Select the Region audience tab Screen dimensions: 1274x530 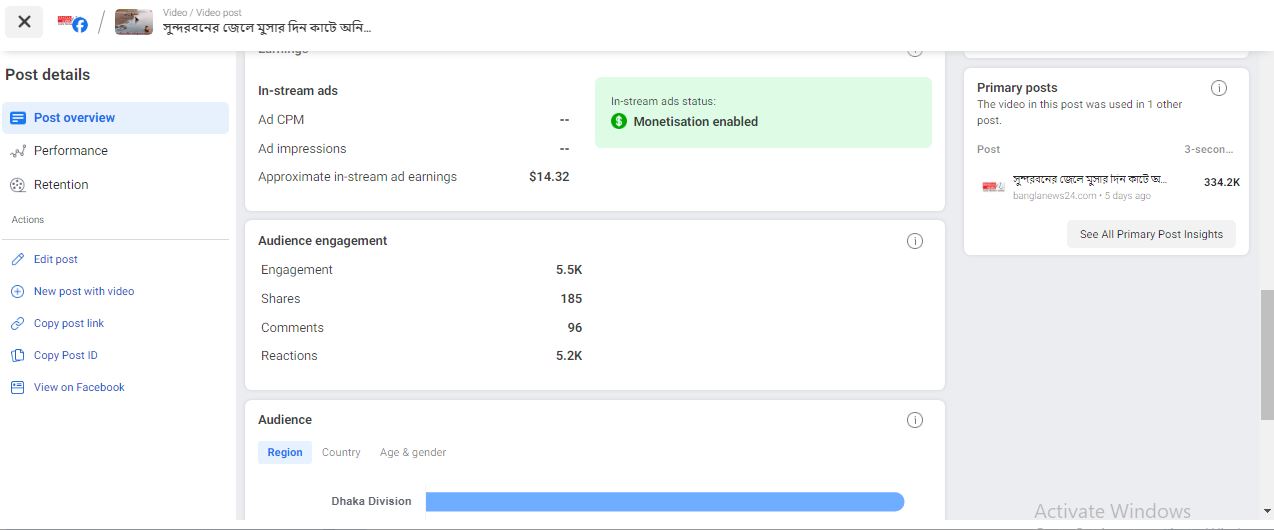[284, 453]
